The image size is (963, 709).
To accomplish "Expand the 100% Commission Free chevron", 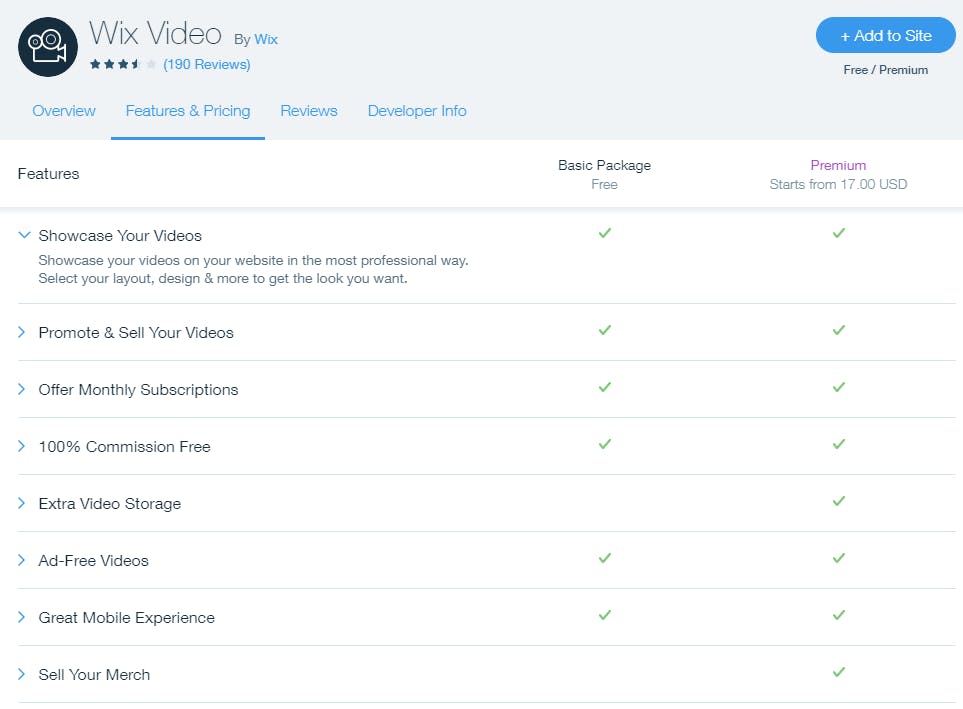I will coord(21,446).
